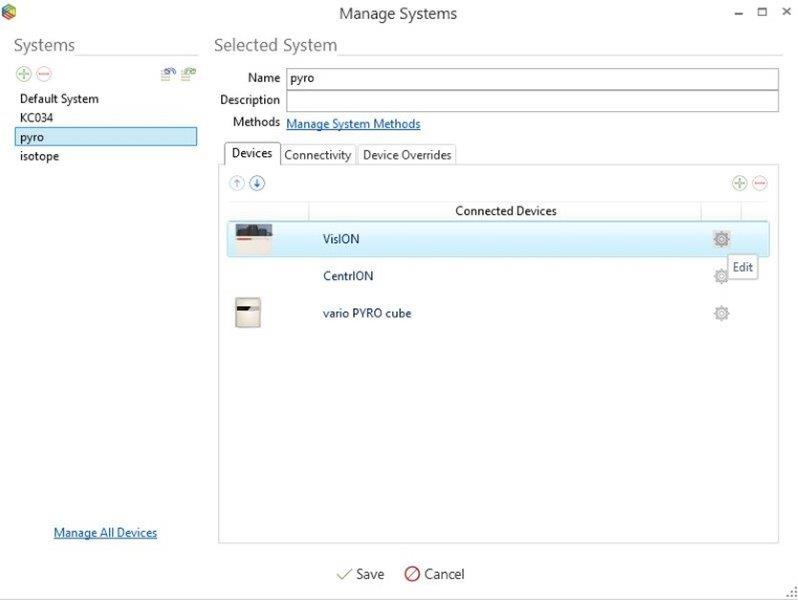Remove the connected device with red minus
This screenshot has width=798, height=600.
click(x=760, y=183)
